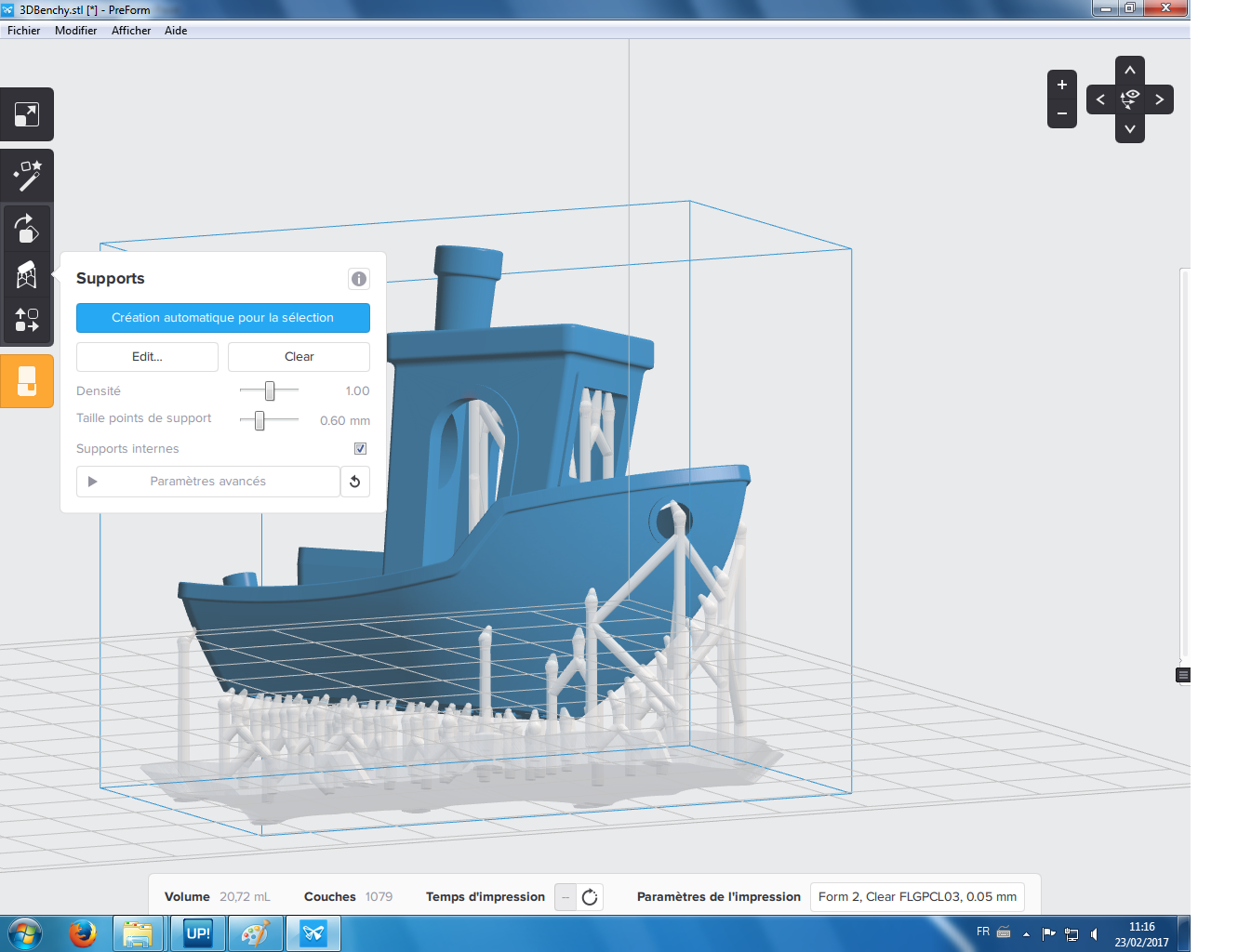This screenshot has height=952, width=1251.
Task: Open the UP! application in the taskbar
Action: point(198,933)
